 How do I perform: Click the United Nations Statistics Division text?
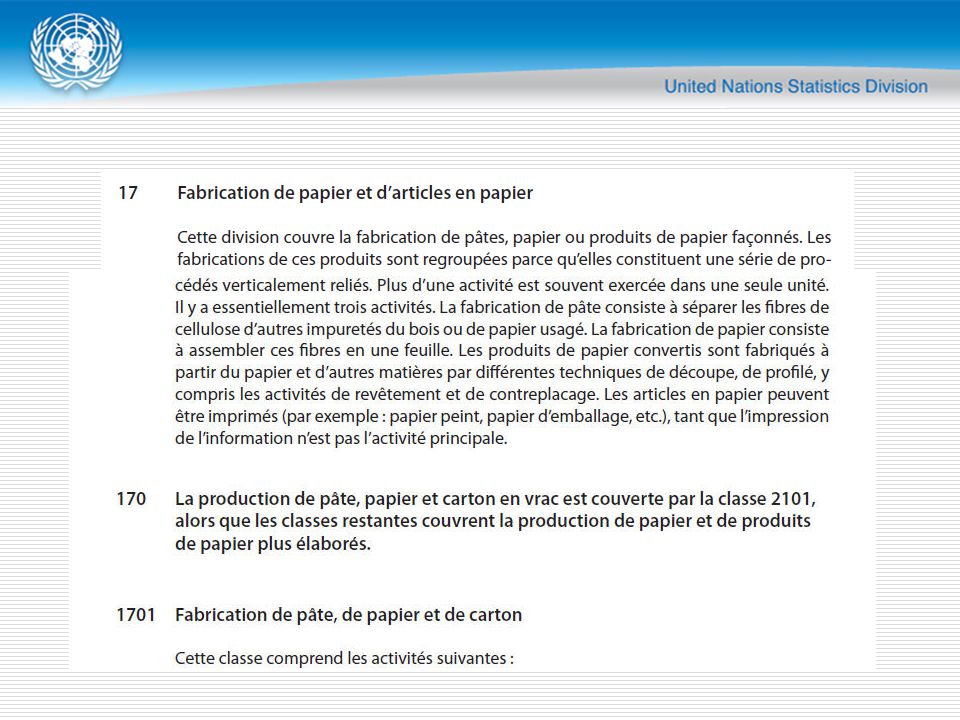pos(796,86)
